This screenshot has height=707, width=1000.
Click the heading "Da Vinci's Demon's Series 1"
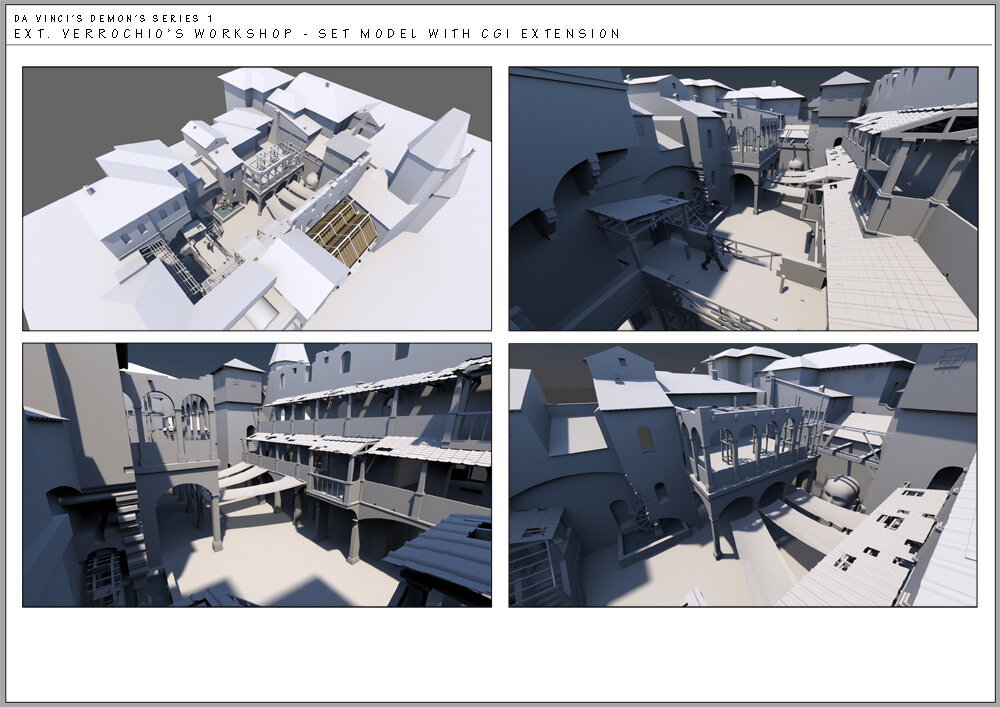tap(114, 18)
